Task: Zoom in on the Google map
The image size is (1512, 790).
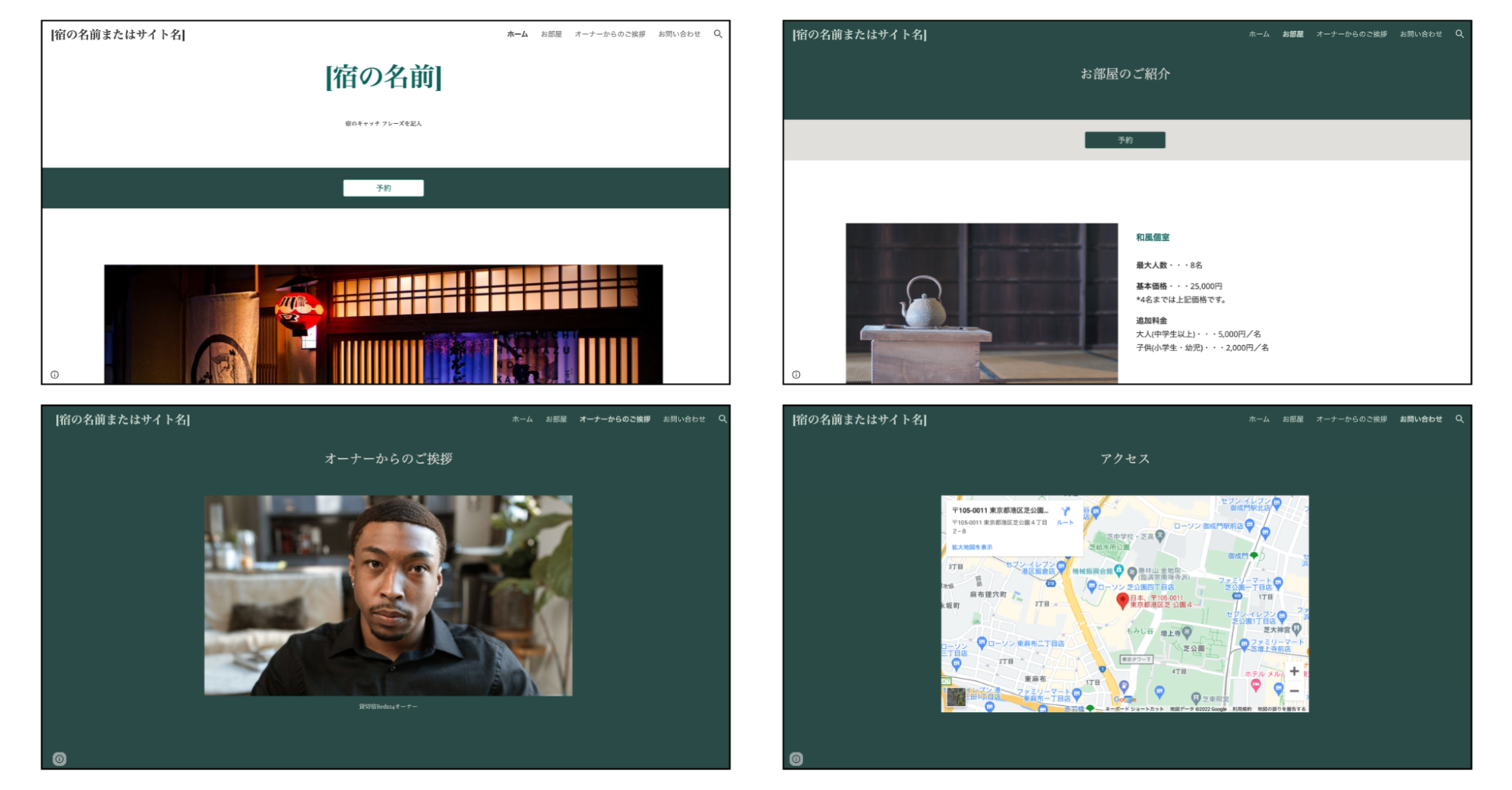Action: [1294, 671]
